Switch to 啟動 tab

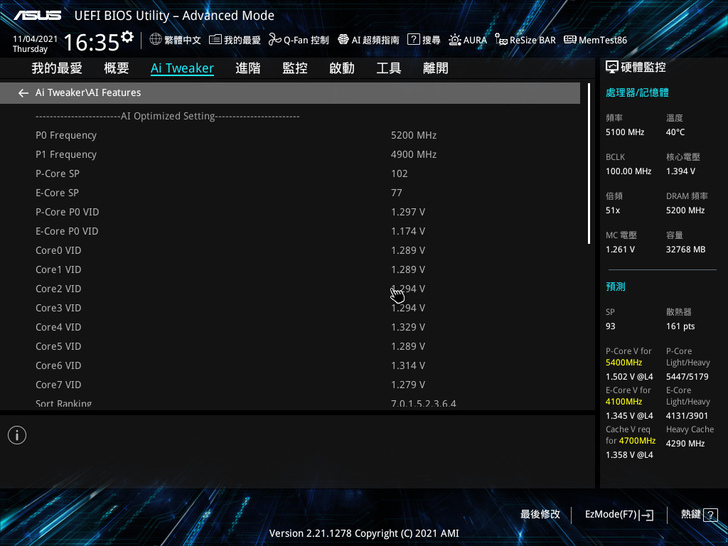coord(342,68)
